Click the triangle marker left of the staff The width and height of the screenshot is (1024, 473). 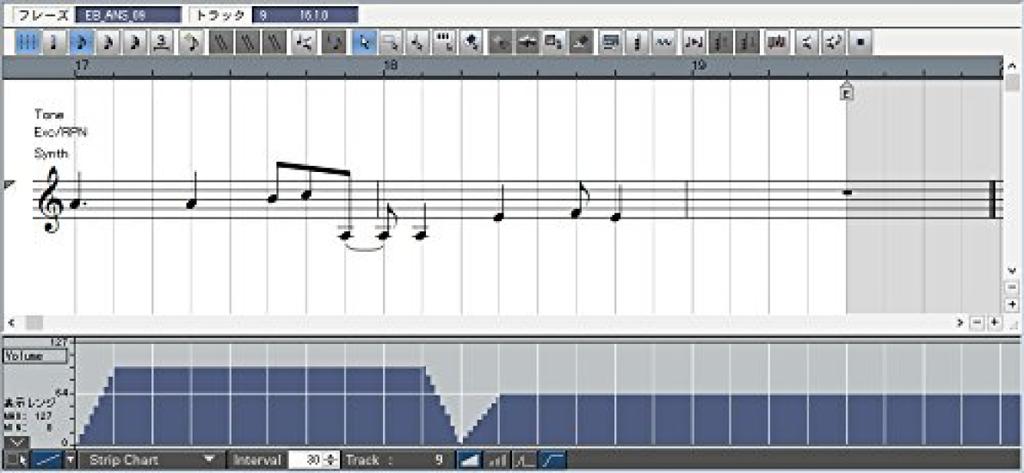click(x=8, y=187)
